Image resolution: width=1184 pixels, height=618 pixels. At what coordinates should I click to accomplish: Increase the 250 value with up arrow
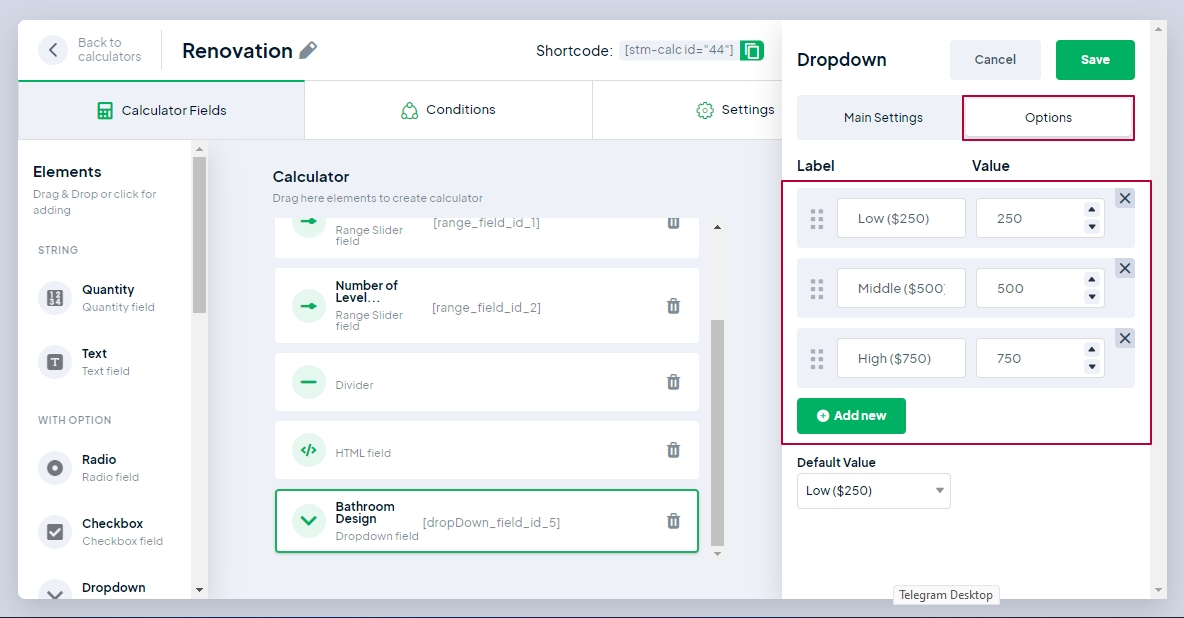coord(1092,210)
